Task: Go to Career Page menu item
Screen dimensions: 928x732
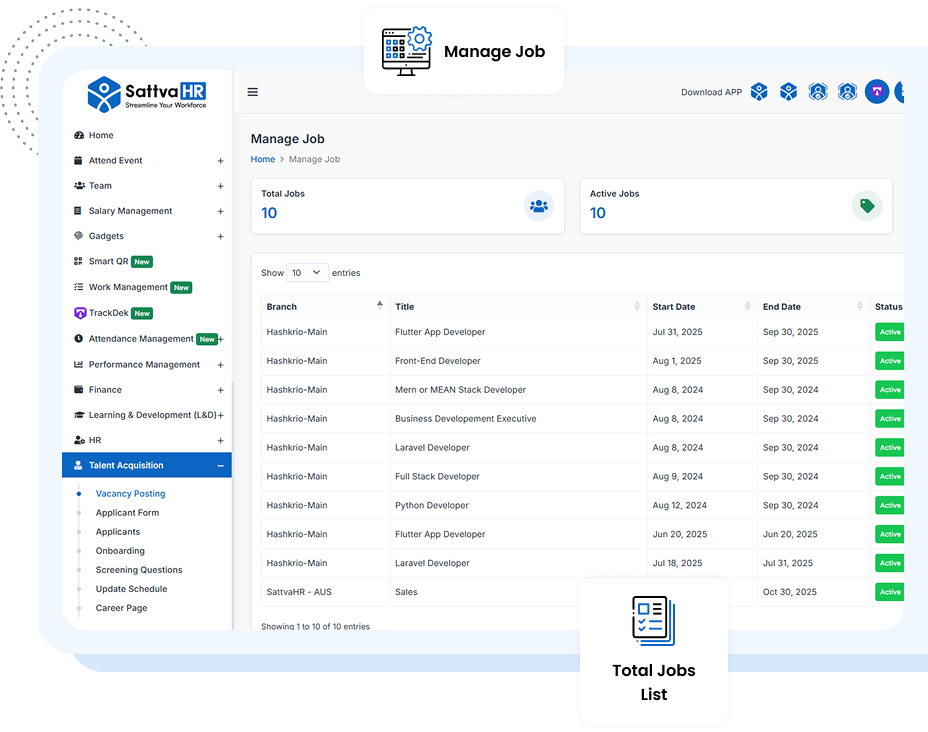Action: pyautogui.click(x=121, y=608)
